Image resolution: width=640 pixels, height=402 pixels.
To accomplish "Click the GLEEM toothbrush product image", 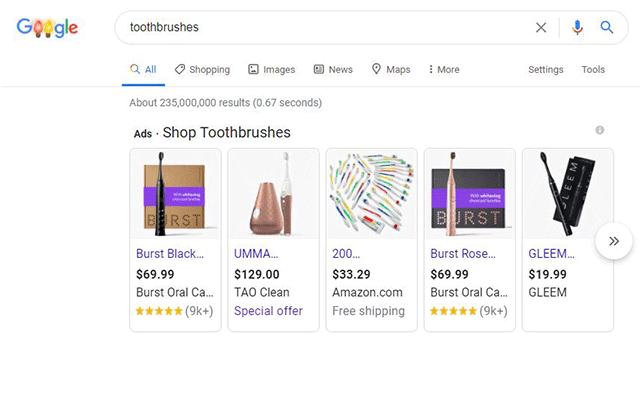I will 567,194.
